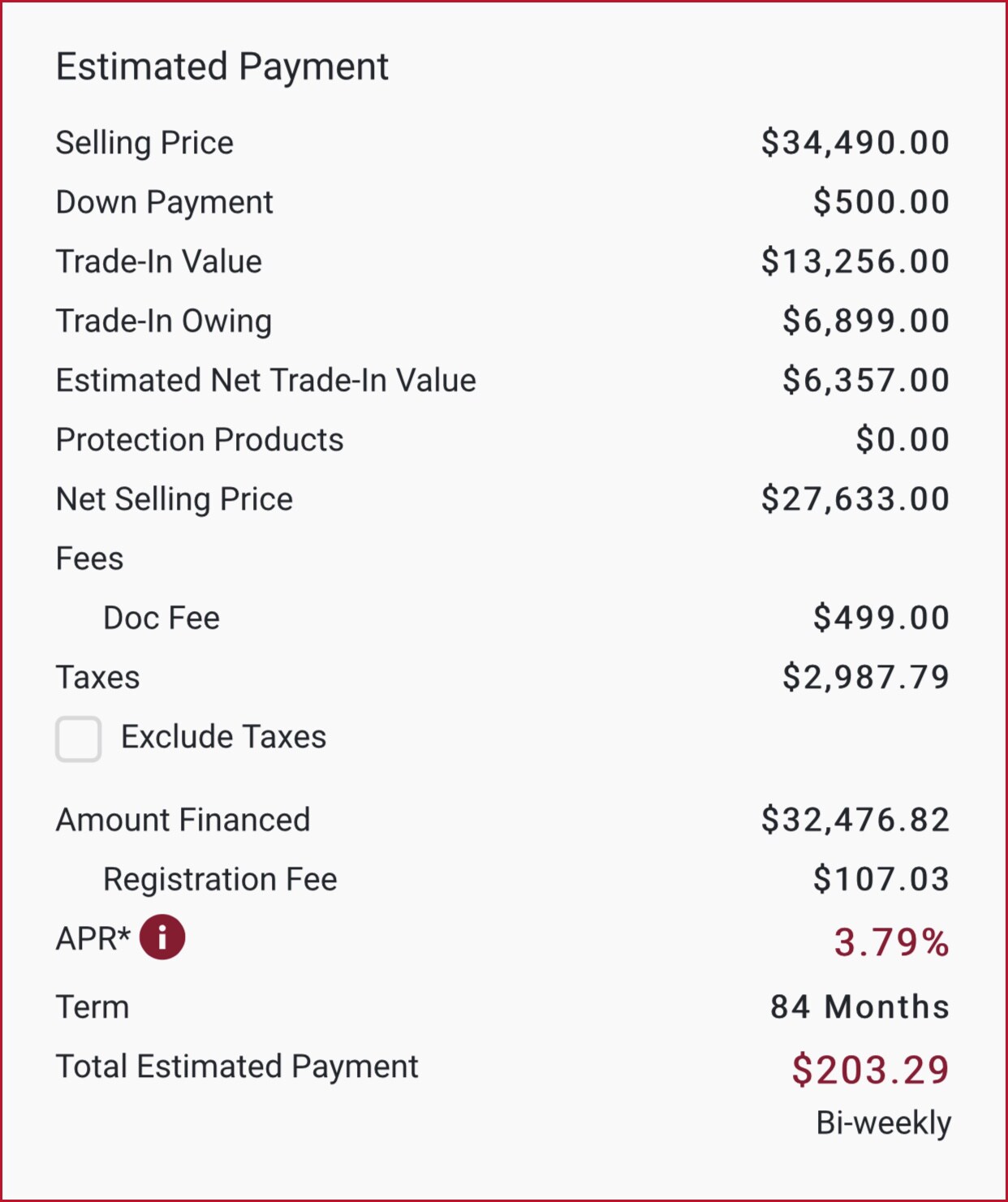The width and height of the screenshot is (1008, 1202).
Task: Click the $13,256.00 trade-in value
Action: tap(855, 261)
